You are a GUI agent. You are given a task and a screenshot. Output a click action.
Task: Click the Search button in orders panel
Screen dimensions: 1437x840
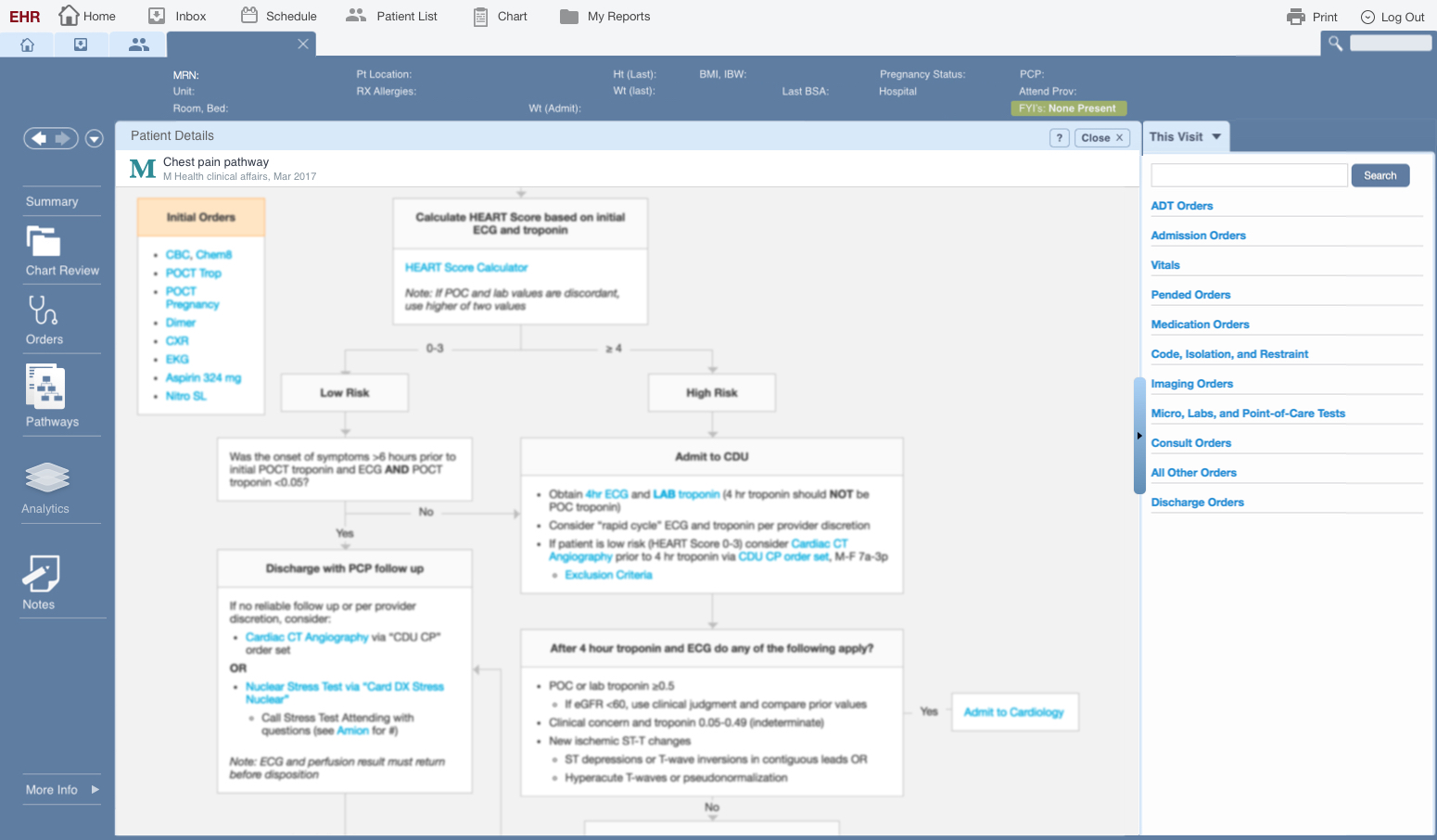(1380, 175)
